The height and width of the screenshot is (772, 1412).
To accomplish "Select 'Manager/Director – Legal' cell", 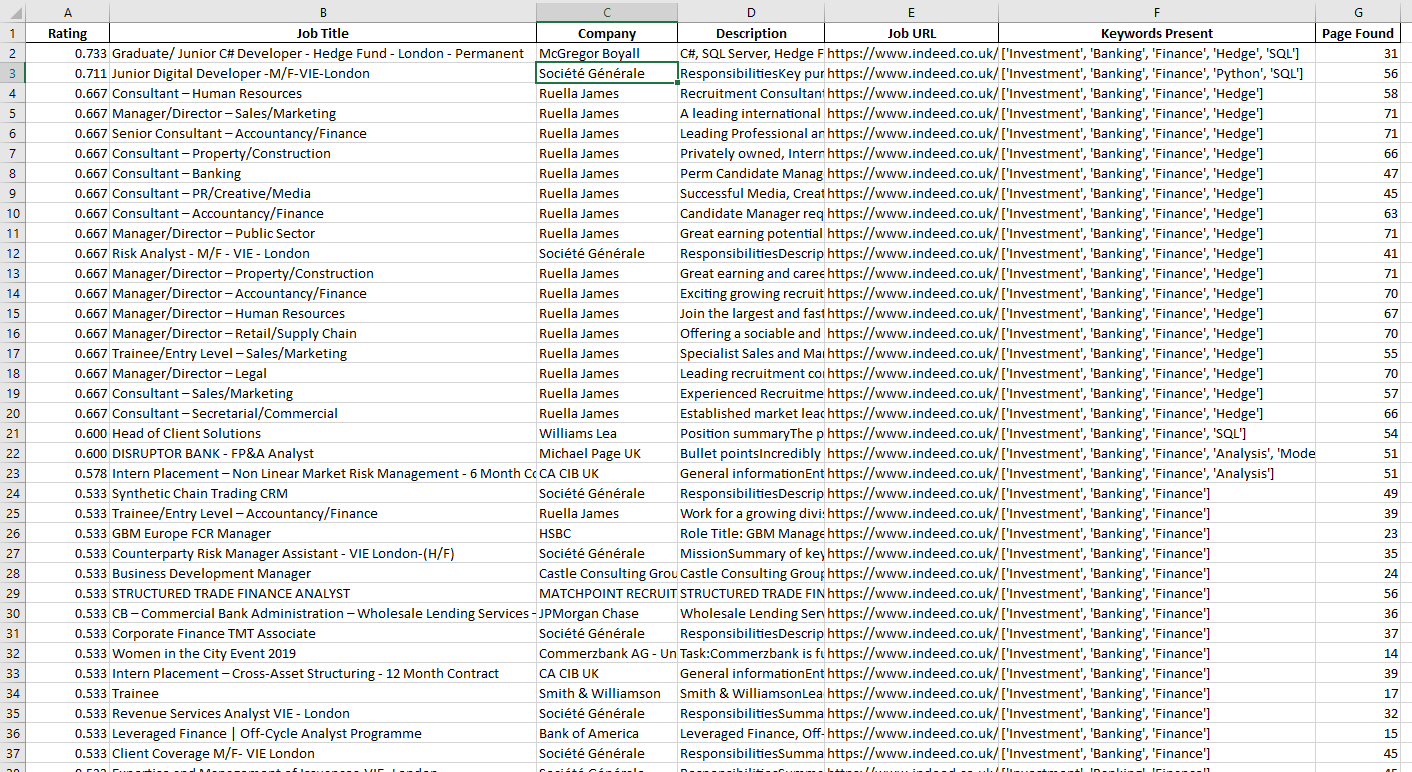I will click(x=323, y=373).
